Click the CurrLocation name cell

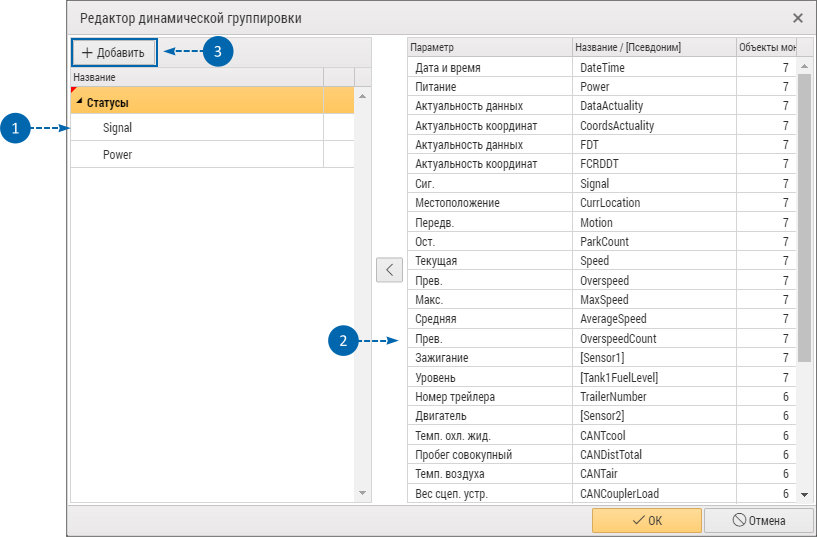654,203
